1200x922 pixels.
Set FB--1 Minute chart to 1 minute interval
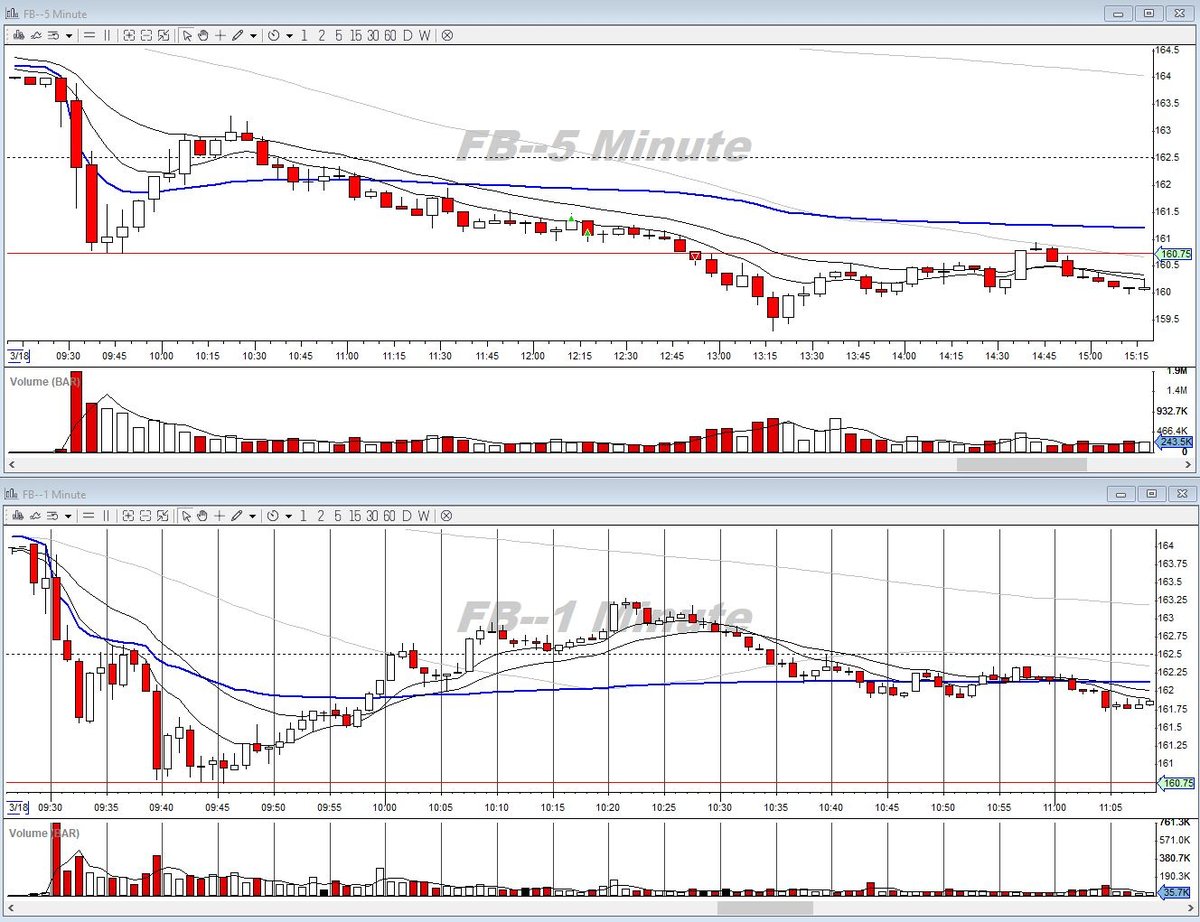point(304,516)
